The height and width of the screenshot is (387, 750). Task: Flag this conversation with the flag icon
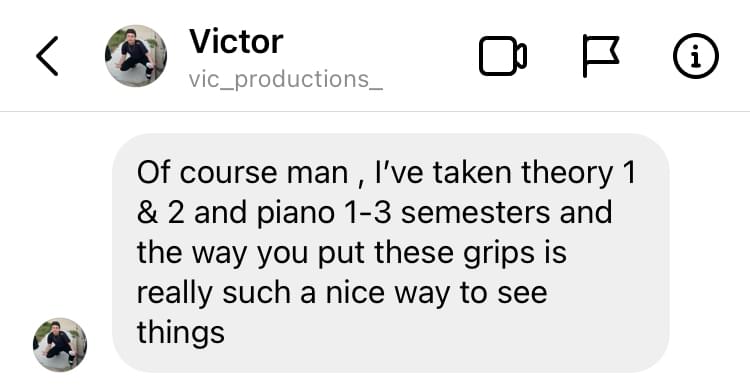[x=601, y=56]
